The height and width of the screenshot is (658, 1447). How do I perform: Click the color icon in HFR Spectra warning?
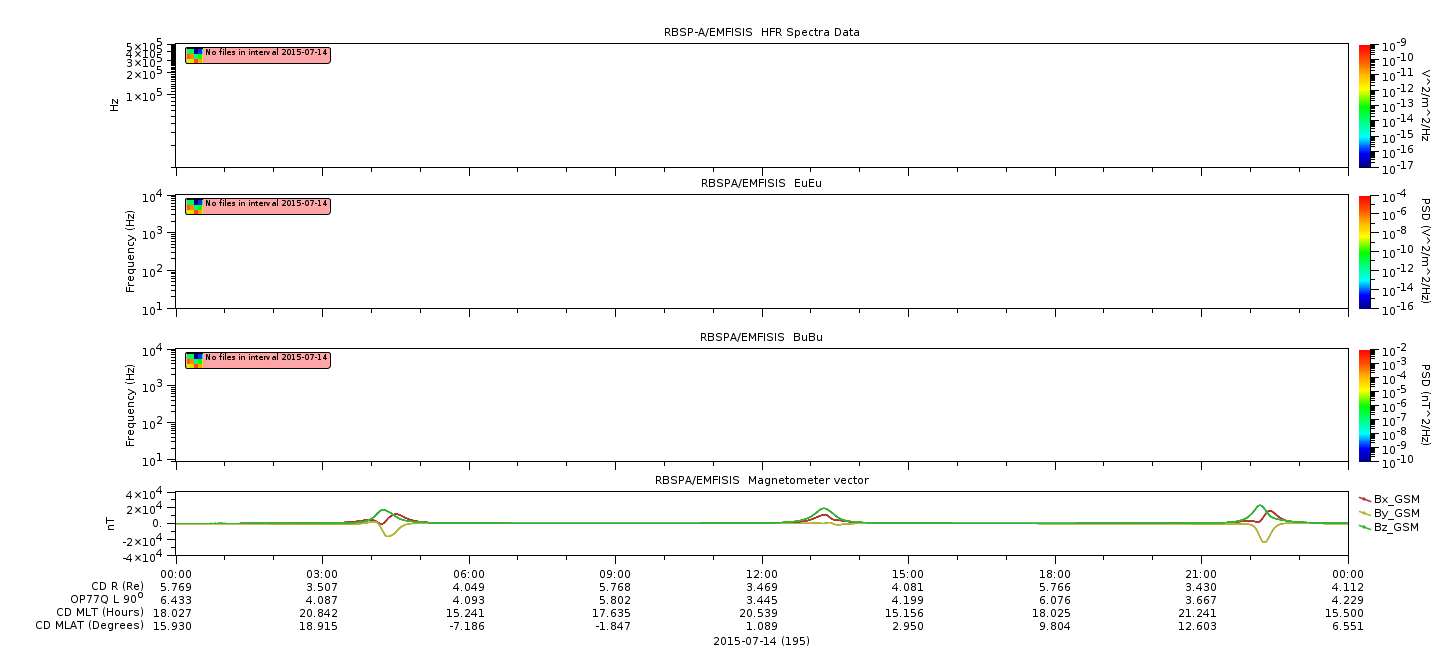pyautogui.click(x=195, y=55)
